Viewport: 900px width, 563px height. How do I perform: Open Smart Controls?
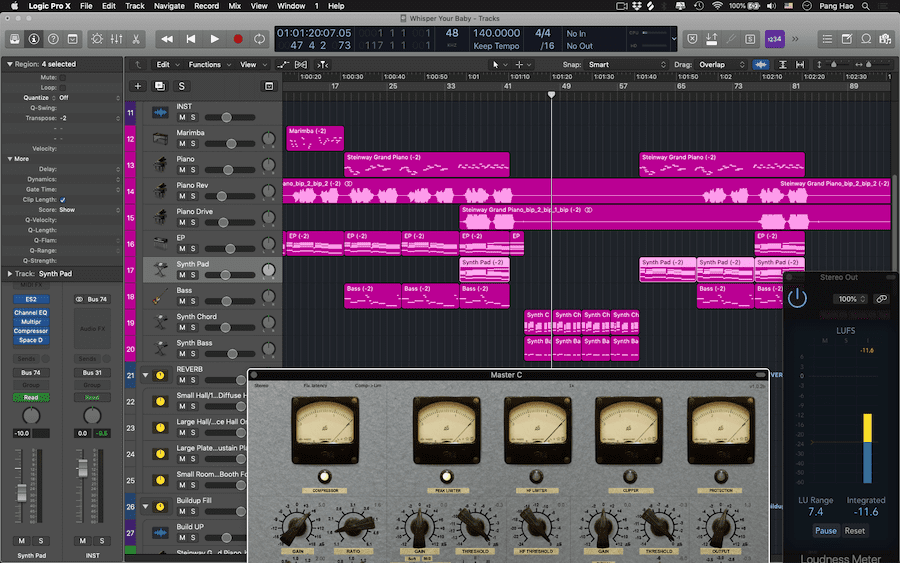coord(97,39)
